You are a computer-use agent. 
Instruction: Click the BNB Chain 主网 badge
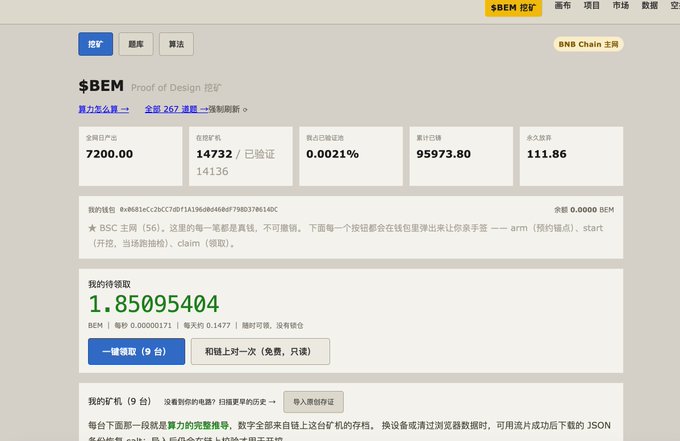click(x=588, y=44)
